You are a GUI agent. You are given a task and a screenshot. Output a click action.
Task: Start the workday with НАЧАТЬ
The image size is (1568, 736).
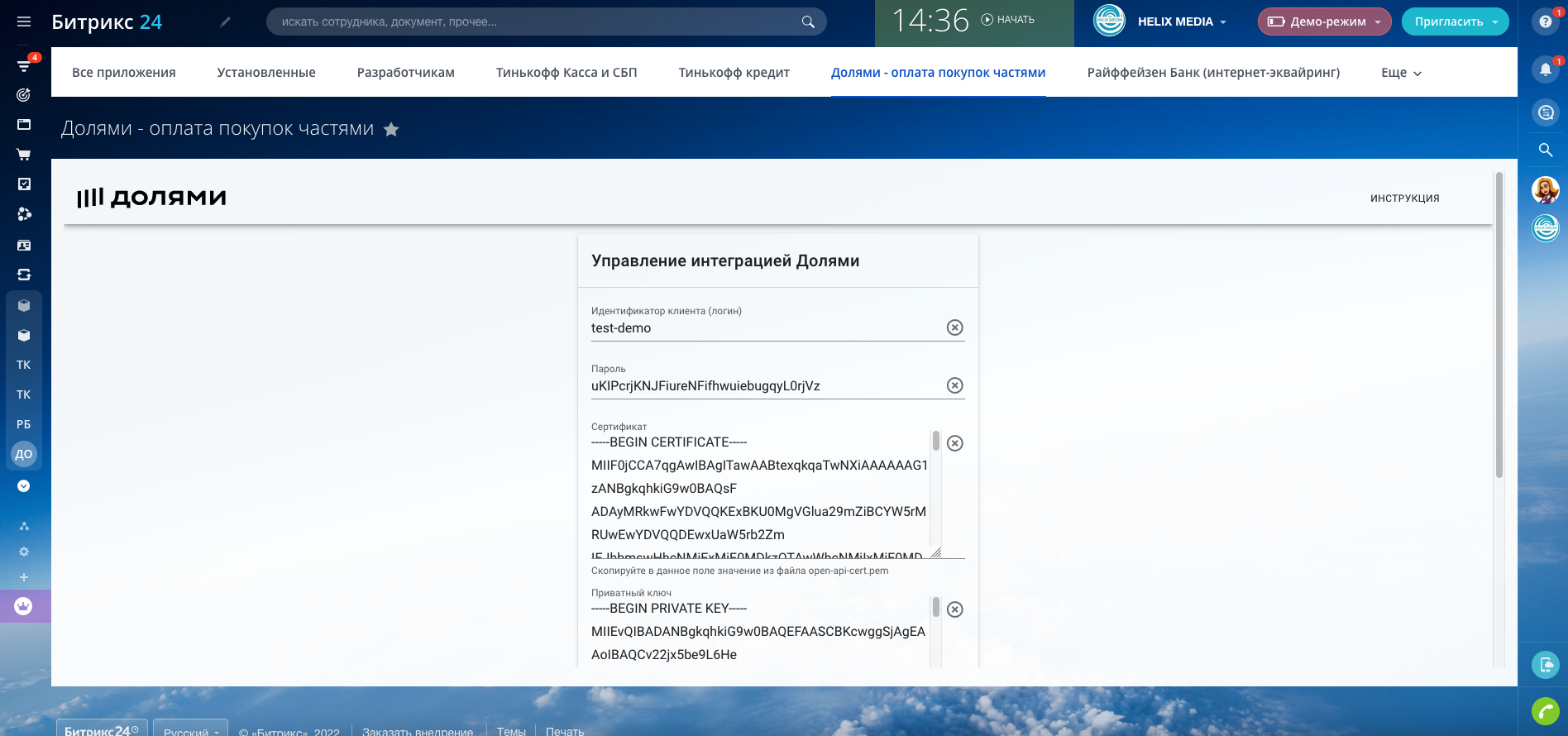click(1007, 20)
